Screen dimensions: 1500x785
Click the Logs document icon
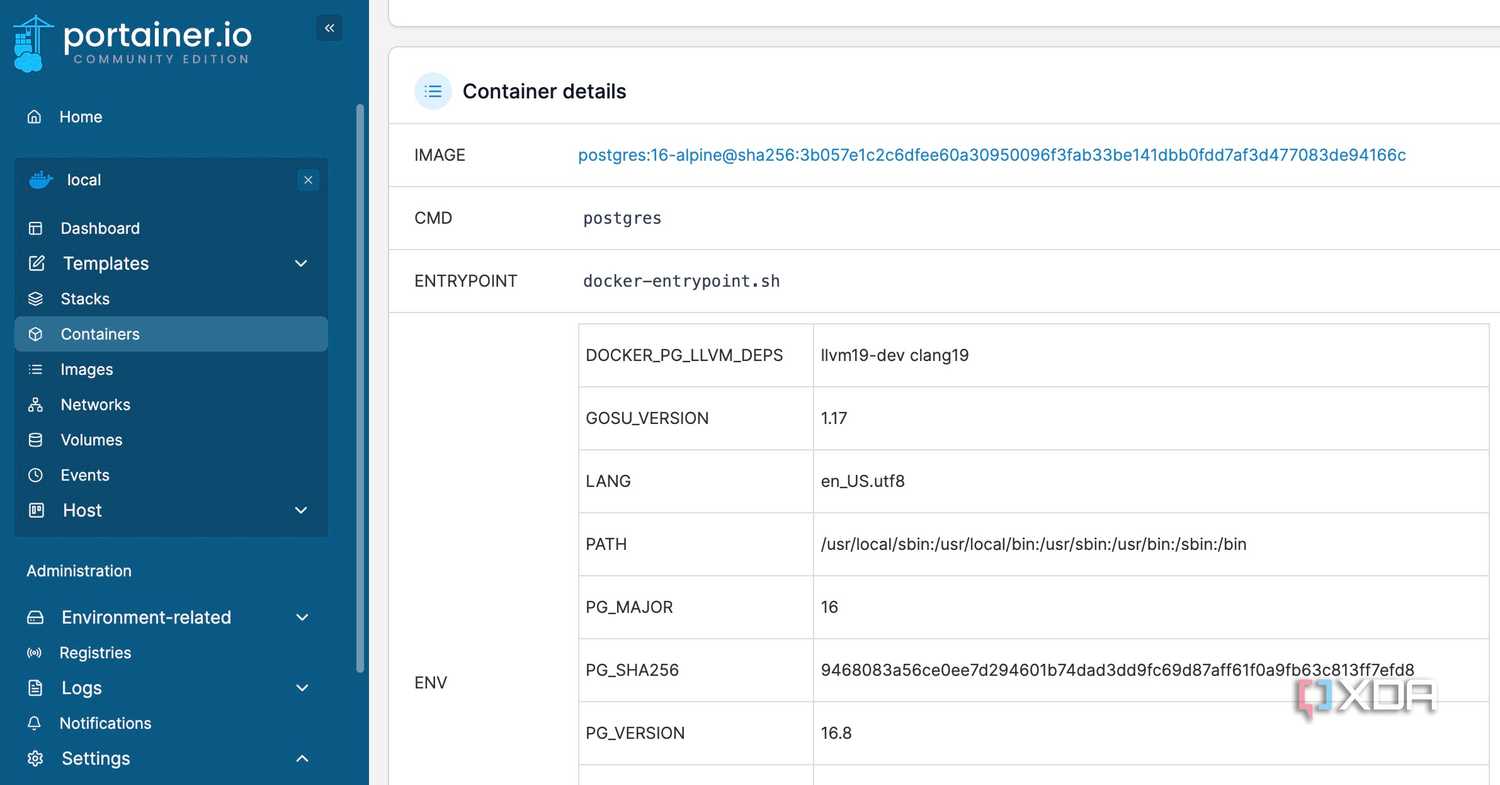click(x=36, y=688)
